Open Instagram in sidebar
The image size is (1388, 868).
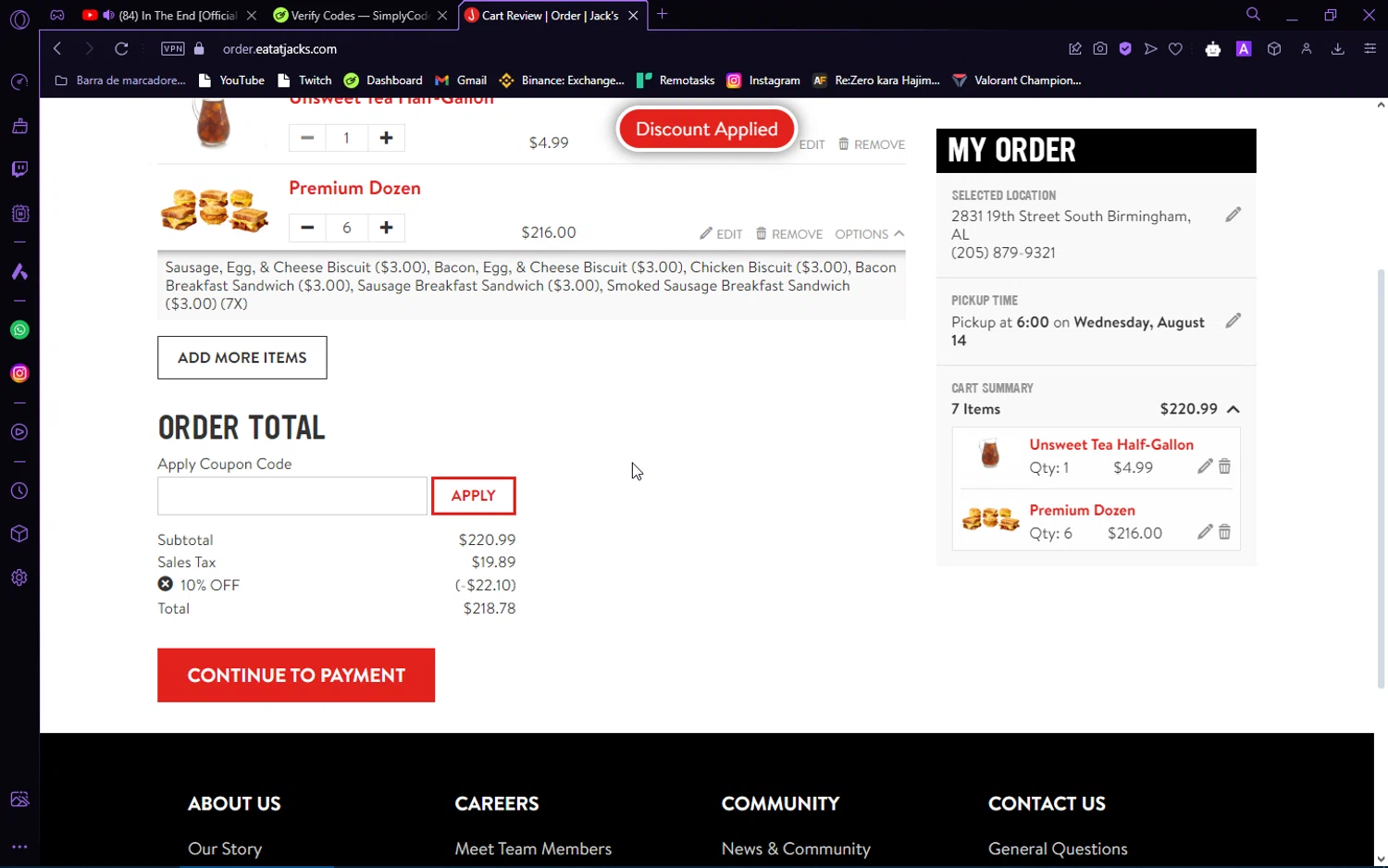coord(19,374)
